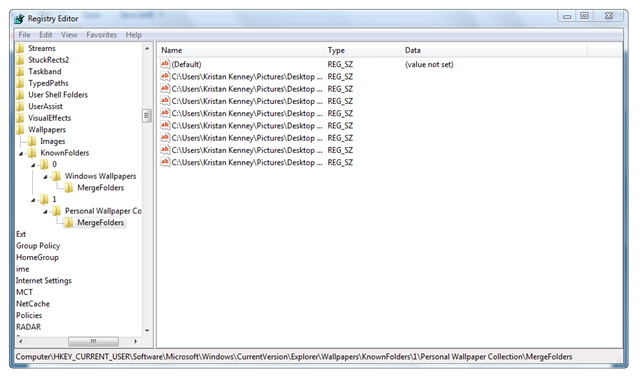640x380 pixels.
Task: Collapse the Personal Wallpaper Collection node
Action: tap(45, 212)
